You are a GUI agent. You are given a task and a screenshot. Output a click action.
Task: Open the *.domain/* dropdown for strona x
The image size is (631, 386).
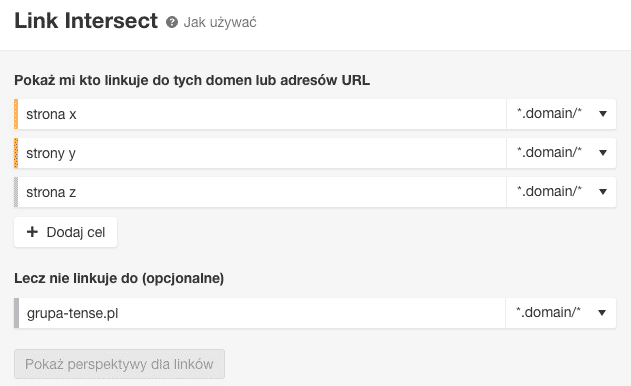tap(561, 114)
